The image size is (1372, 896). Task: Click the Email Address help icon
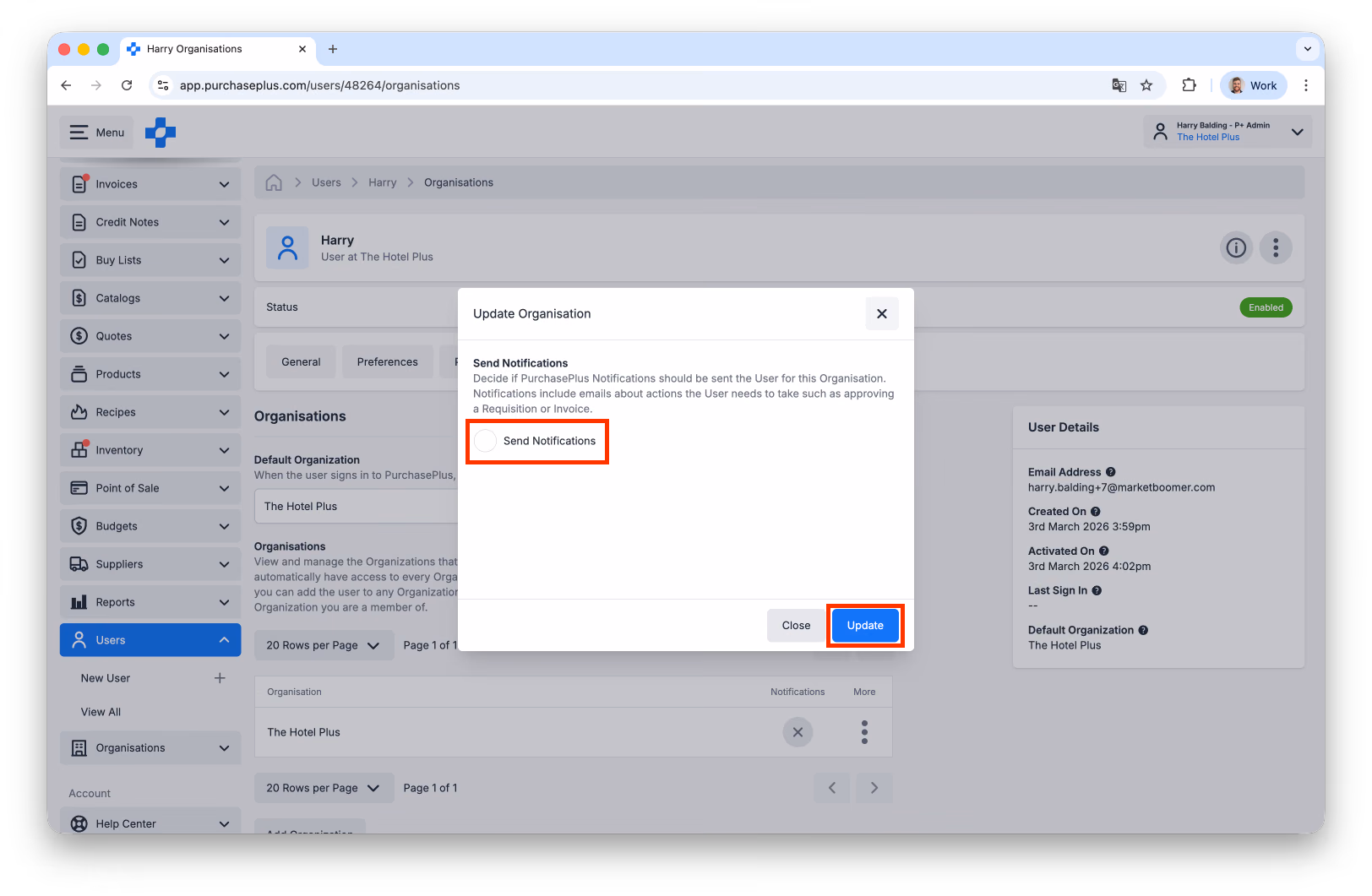click(1111, 472)
